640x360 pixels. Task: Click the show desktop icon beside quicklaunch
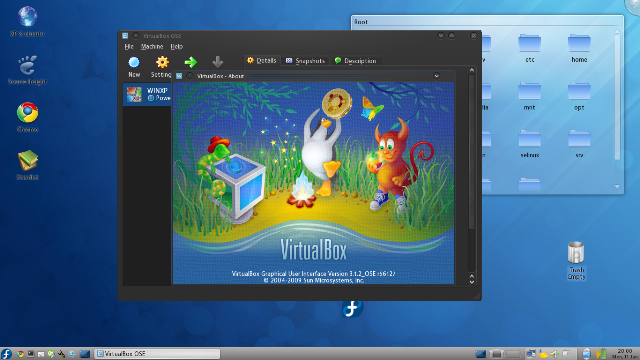pyautogui.click(x=85, y=354)
